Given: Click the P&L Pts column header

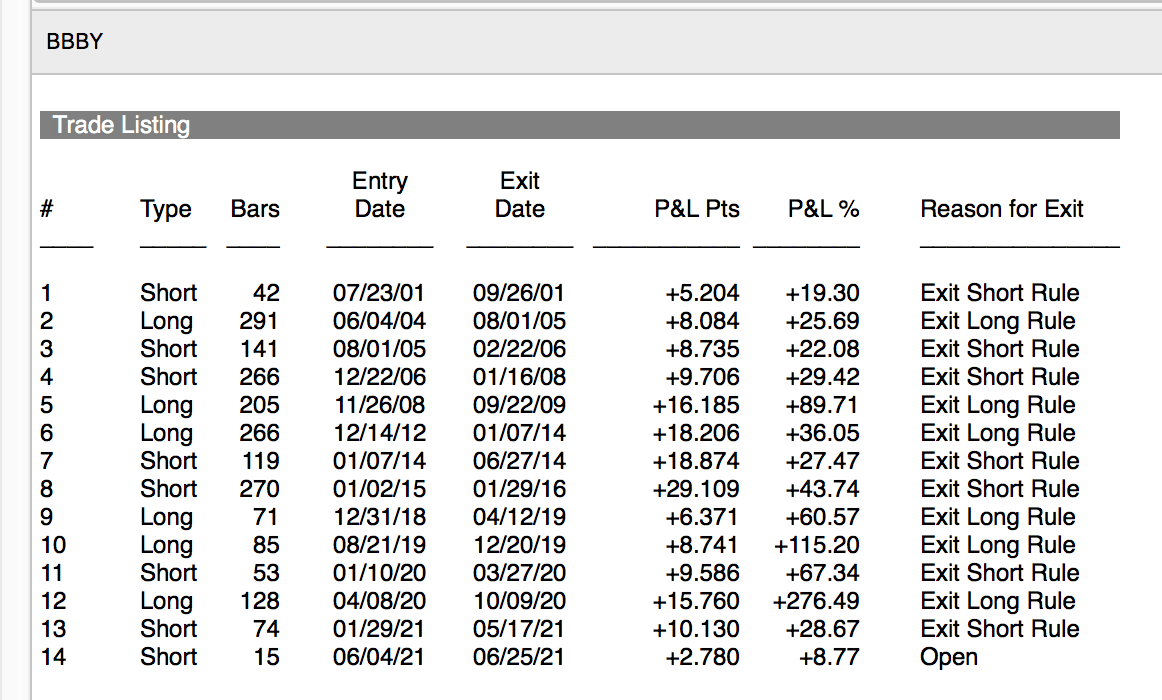Looking at the screenshot, I should 697,209.
